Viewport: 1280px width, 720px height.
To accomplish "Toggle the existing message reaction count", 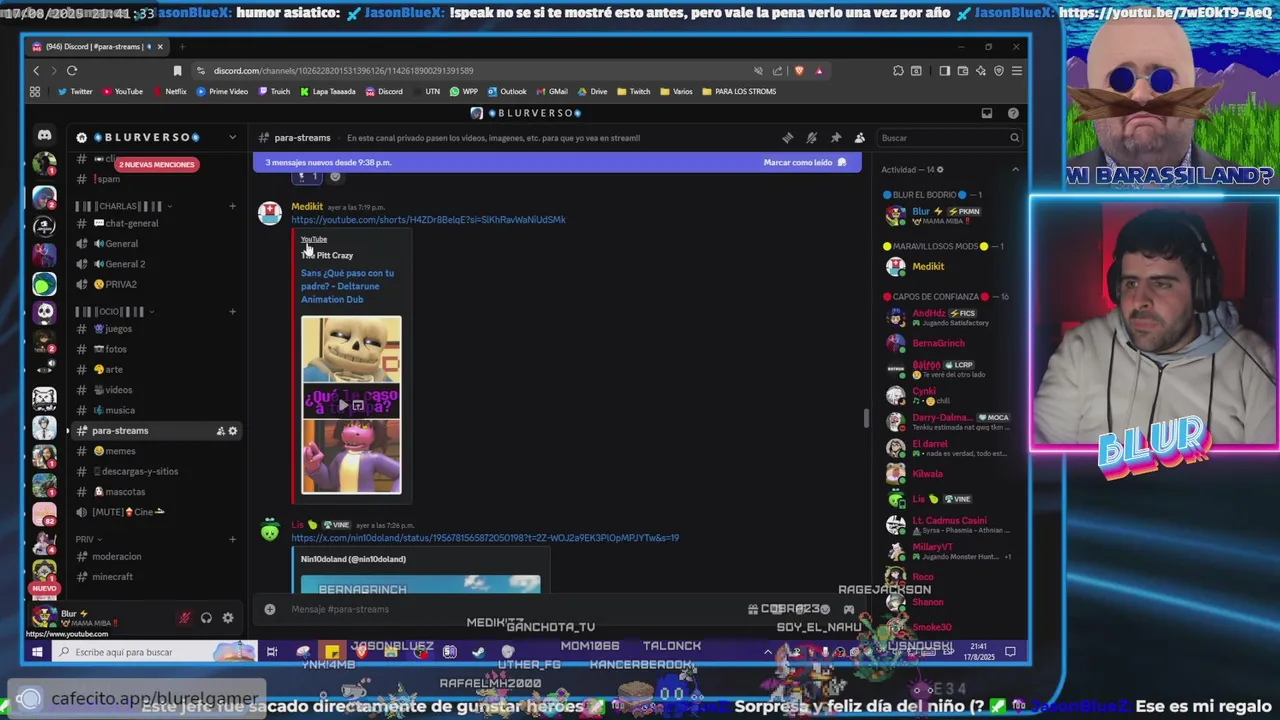I will point(308,176).
